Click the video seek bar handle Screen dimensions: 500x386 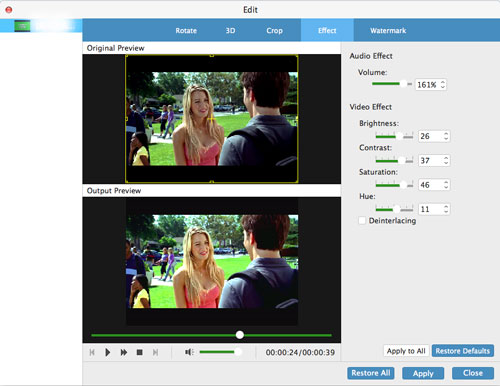tap(240, 335)
